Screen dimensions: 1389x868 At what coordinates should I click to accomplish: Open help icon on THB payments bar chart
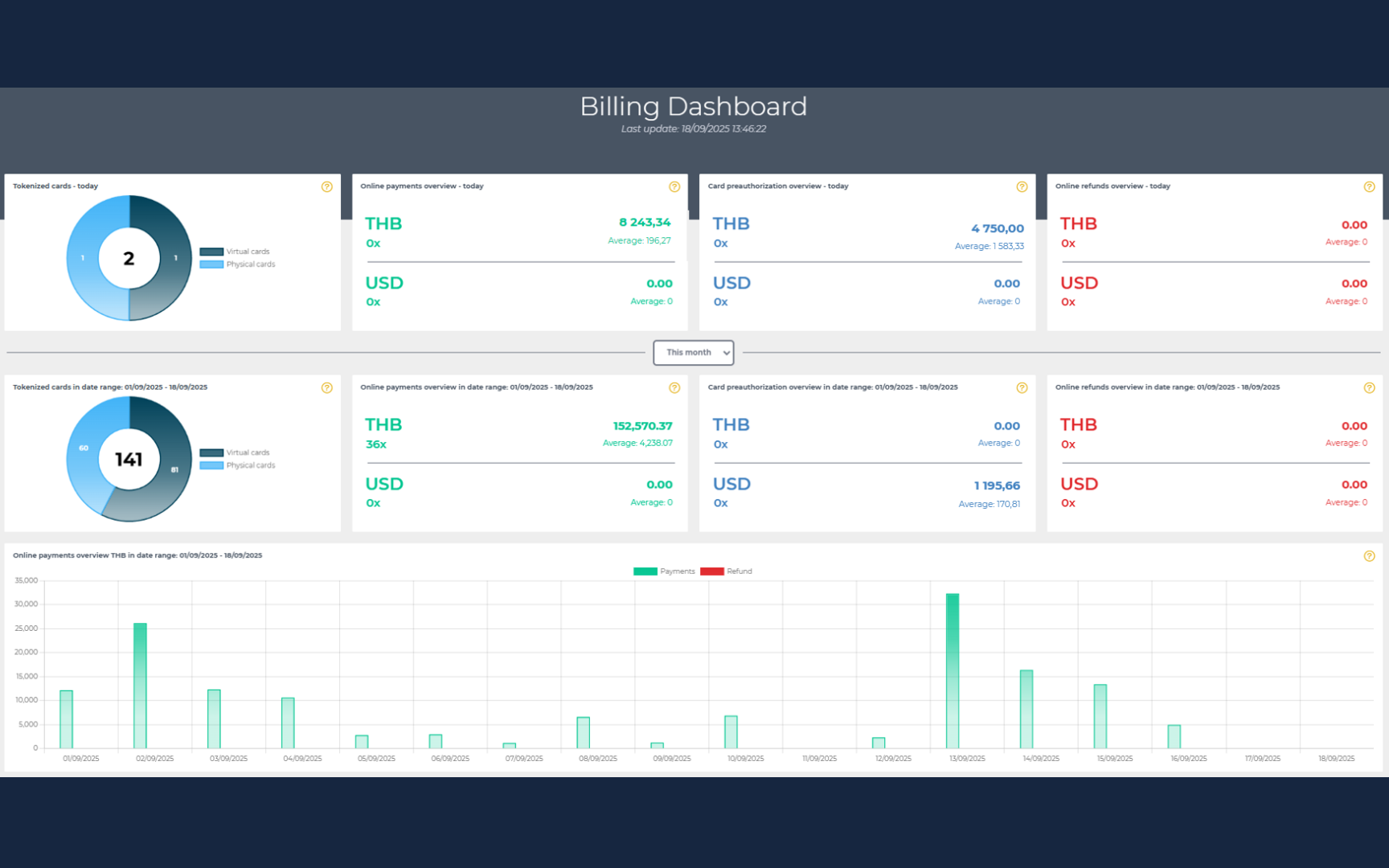pyautogui.click(x=1369, y=556)
